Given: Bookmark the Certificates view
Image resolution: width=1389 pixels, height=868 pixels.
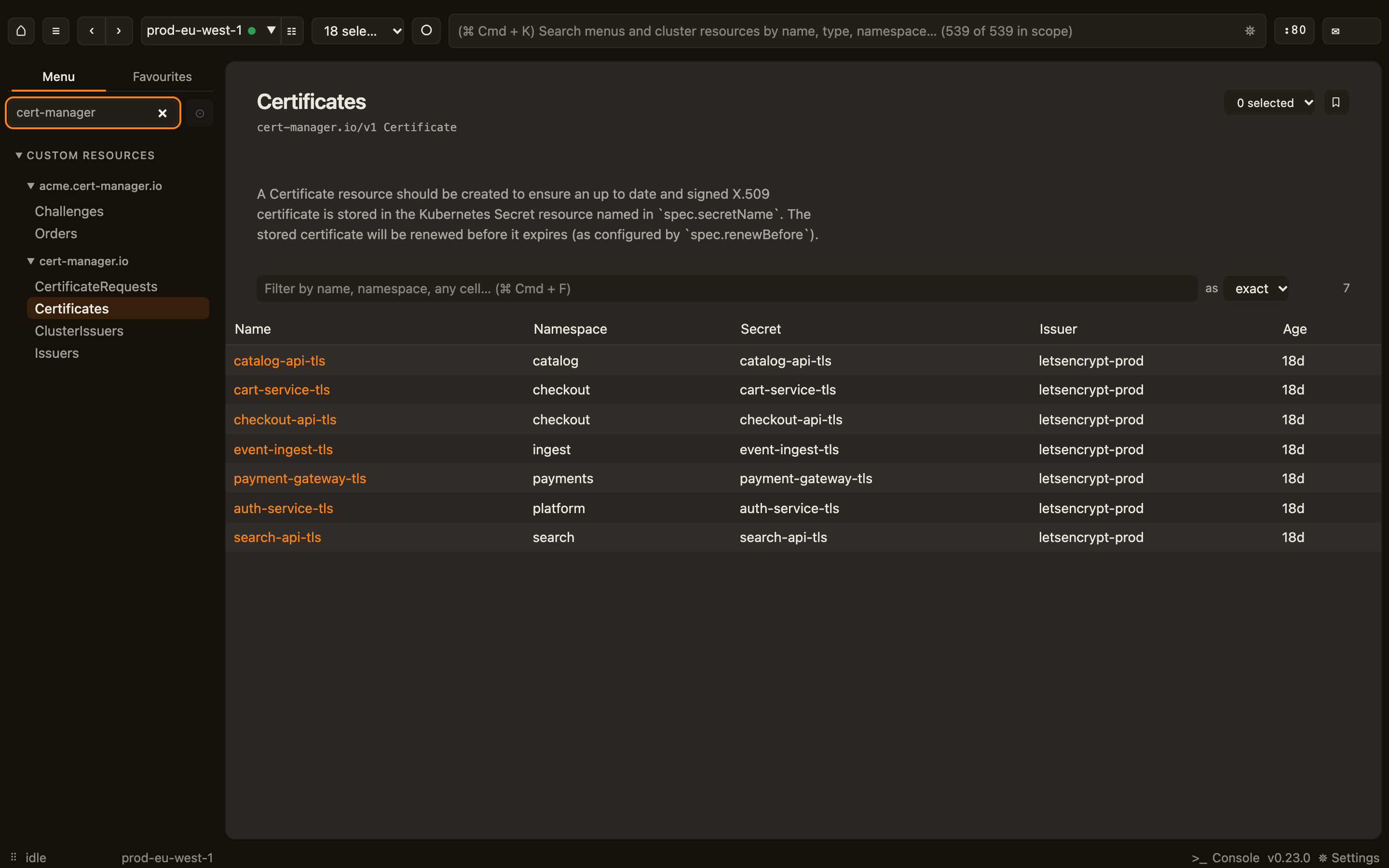Looking at the screenshot, I should click(x=1336, y=102).
